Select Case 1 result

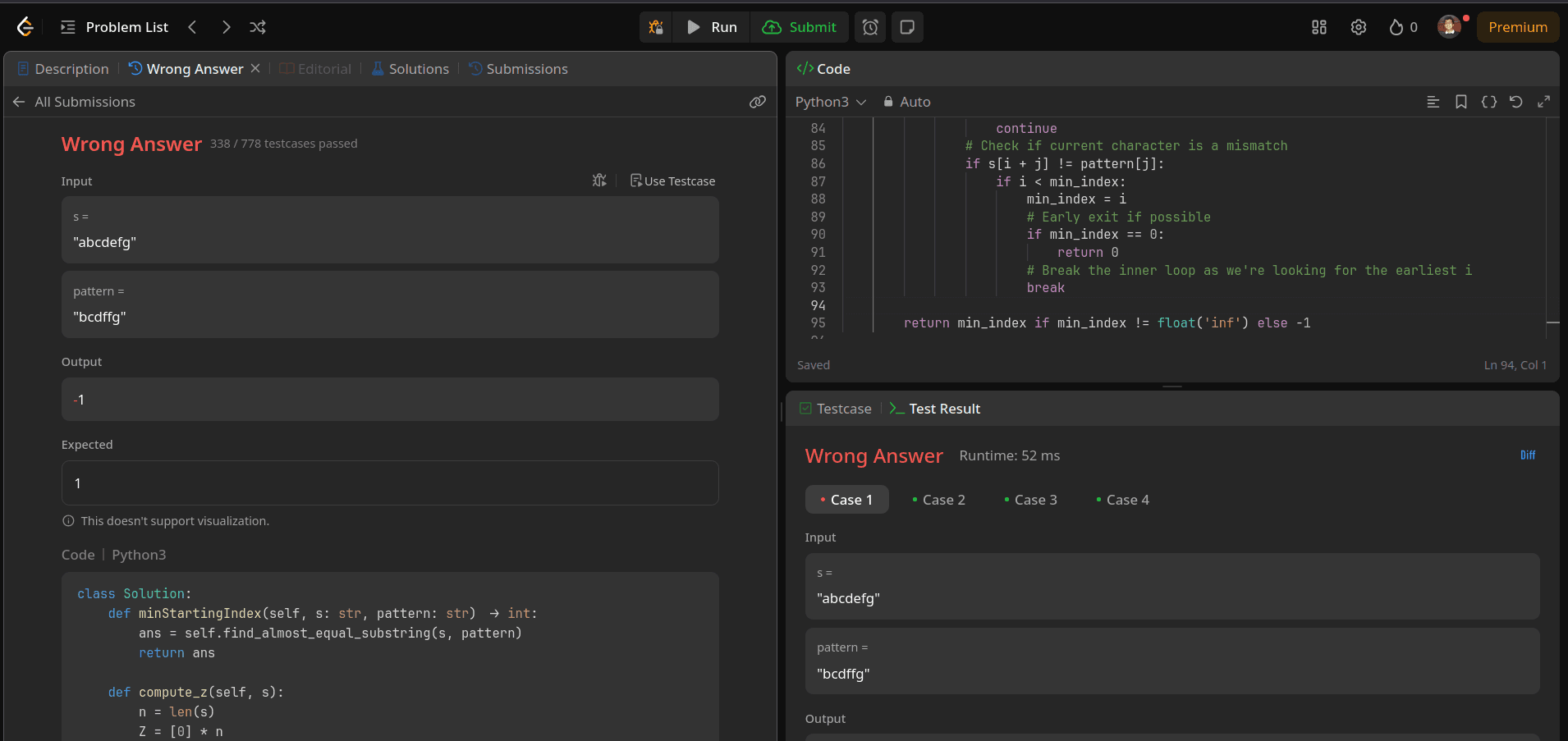(846, 500)
